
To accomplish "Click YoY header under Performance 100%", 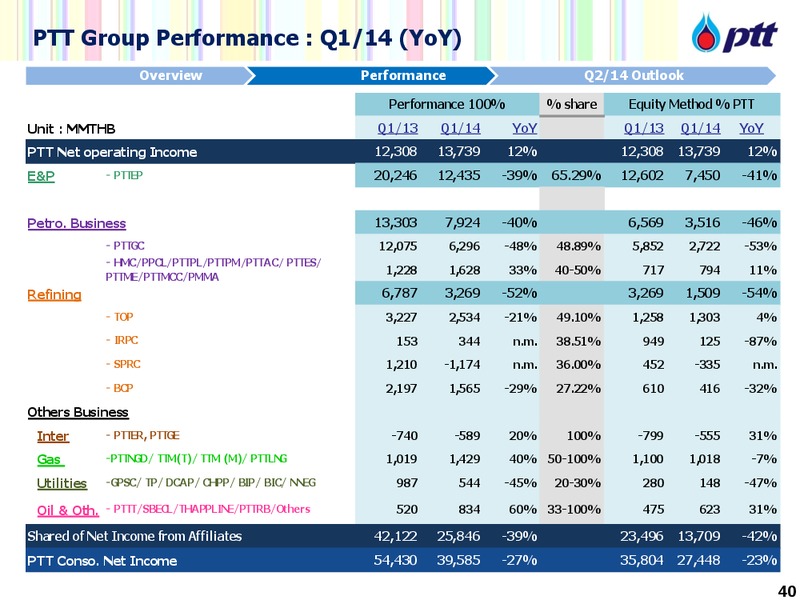I will pyautogui.click(x=524, y=128).
